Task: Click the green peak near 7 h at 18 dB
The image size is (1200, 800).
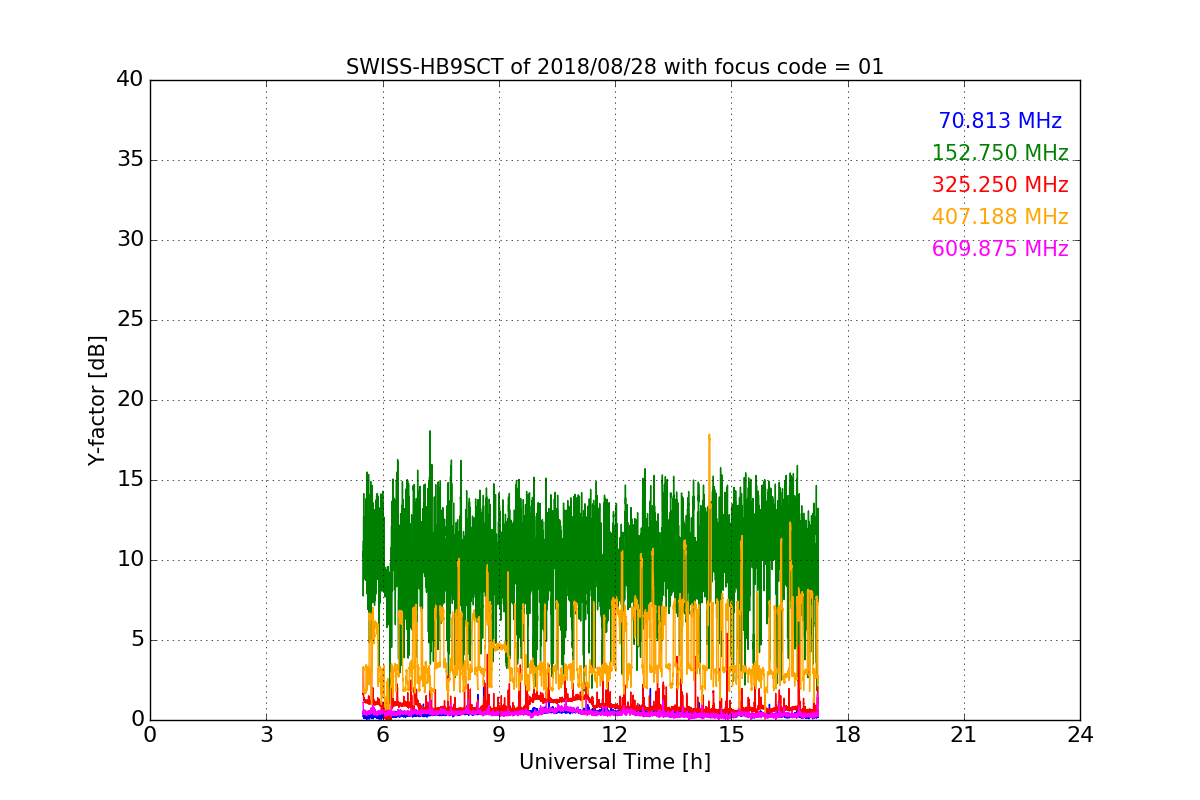Action: [430, 445]
